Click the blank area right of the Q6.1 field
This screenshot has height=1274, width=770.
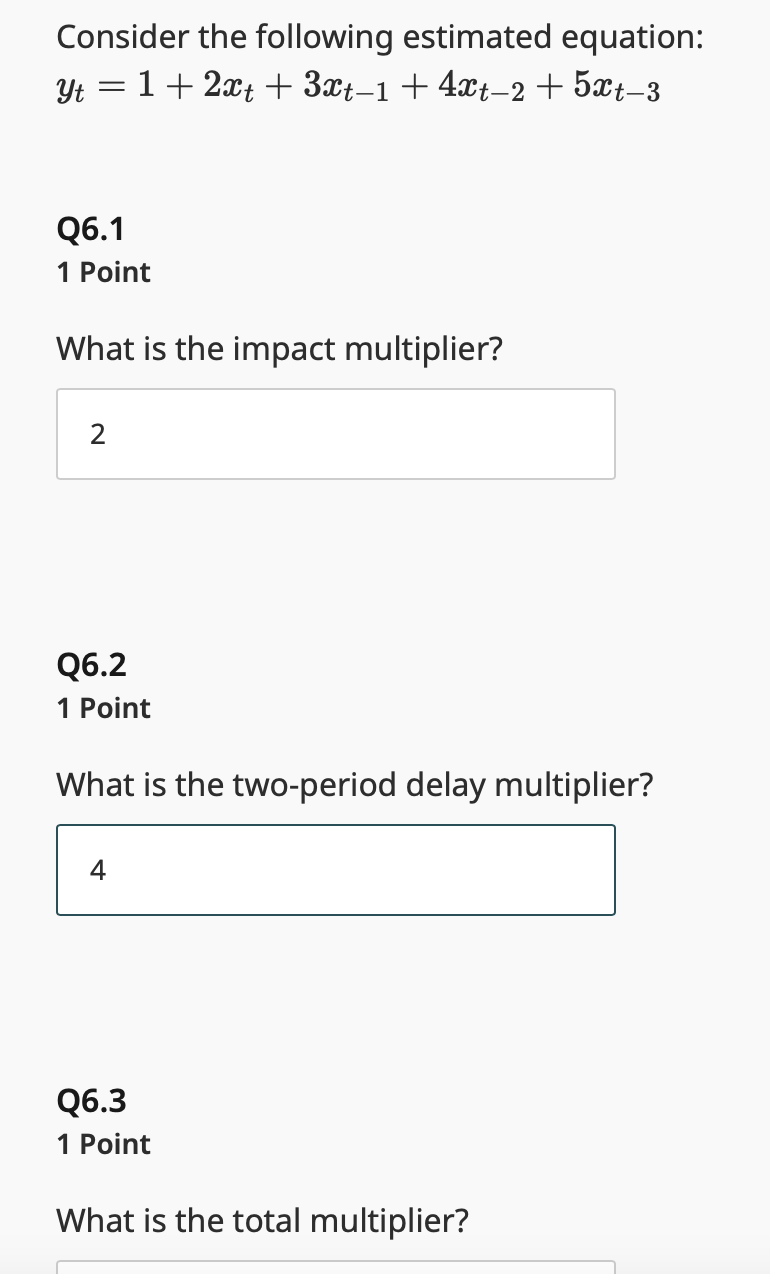pyautogui.click(x=690, y=433)
